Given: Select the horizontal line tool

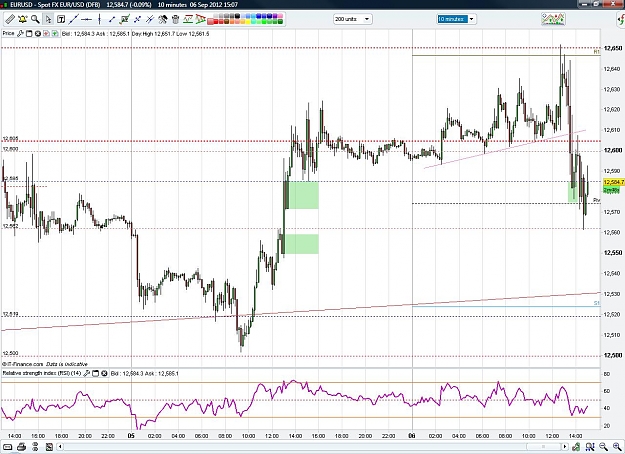Looking at the screenshot, I should tap(86, 19).
